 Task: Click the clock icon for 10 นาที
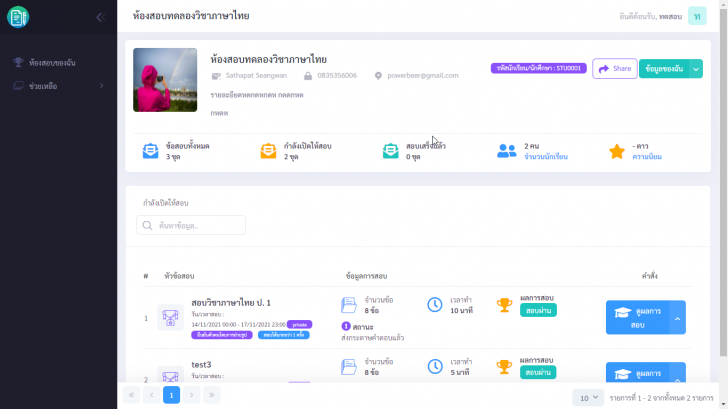435,305
